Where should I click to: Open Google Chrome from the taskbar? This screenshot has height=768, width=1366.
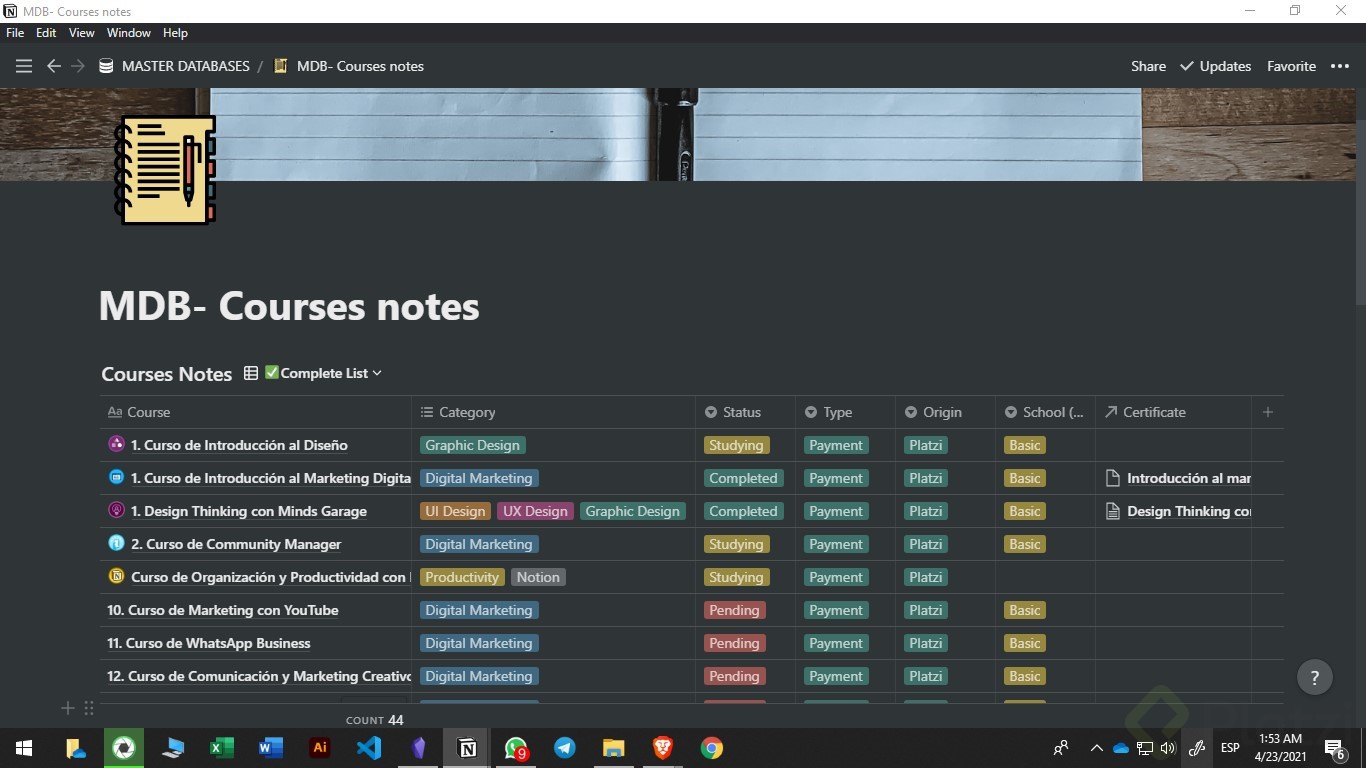click(x=712, y=748)
